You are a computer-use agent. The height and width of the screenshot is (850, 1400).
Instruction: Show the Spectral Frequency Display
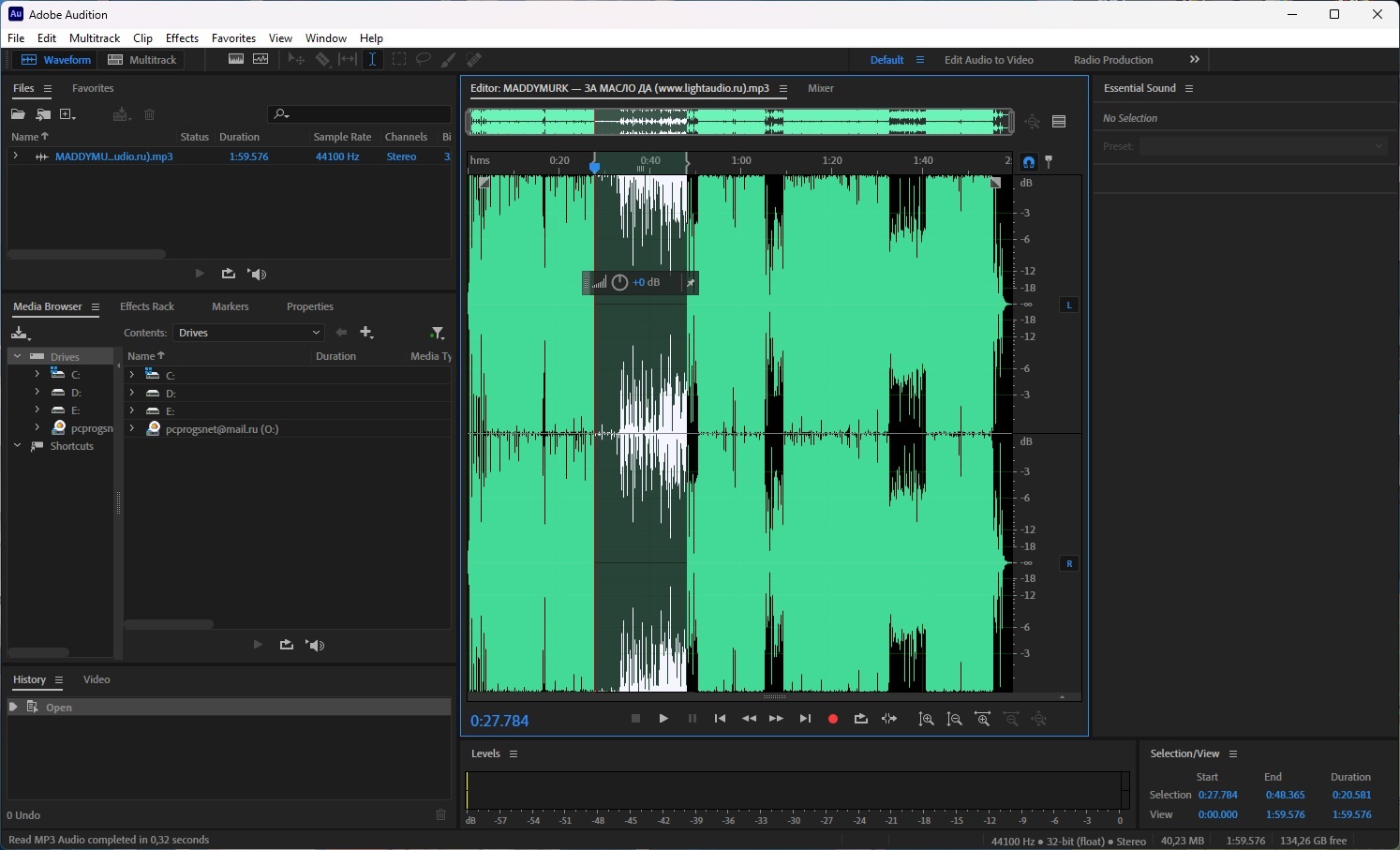pos(236,60)
